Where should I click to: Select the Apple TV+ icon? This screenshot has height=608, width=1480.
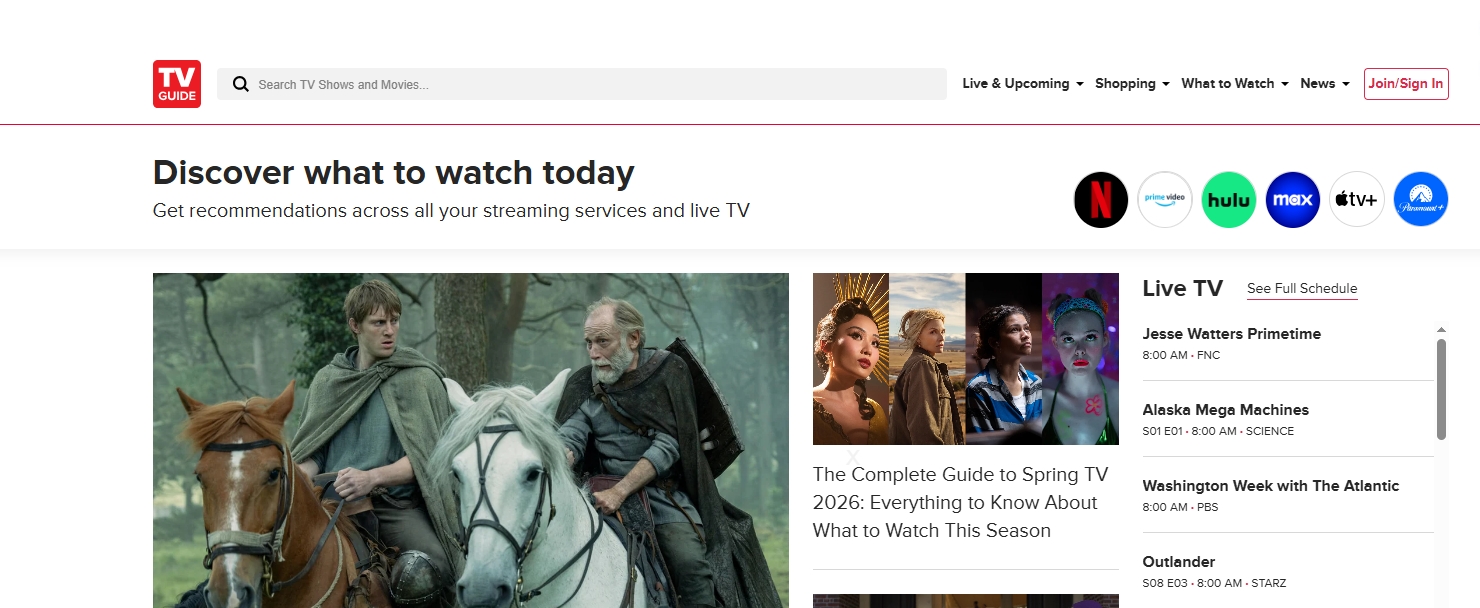coord(1357,200)
